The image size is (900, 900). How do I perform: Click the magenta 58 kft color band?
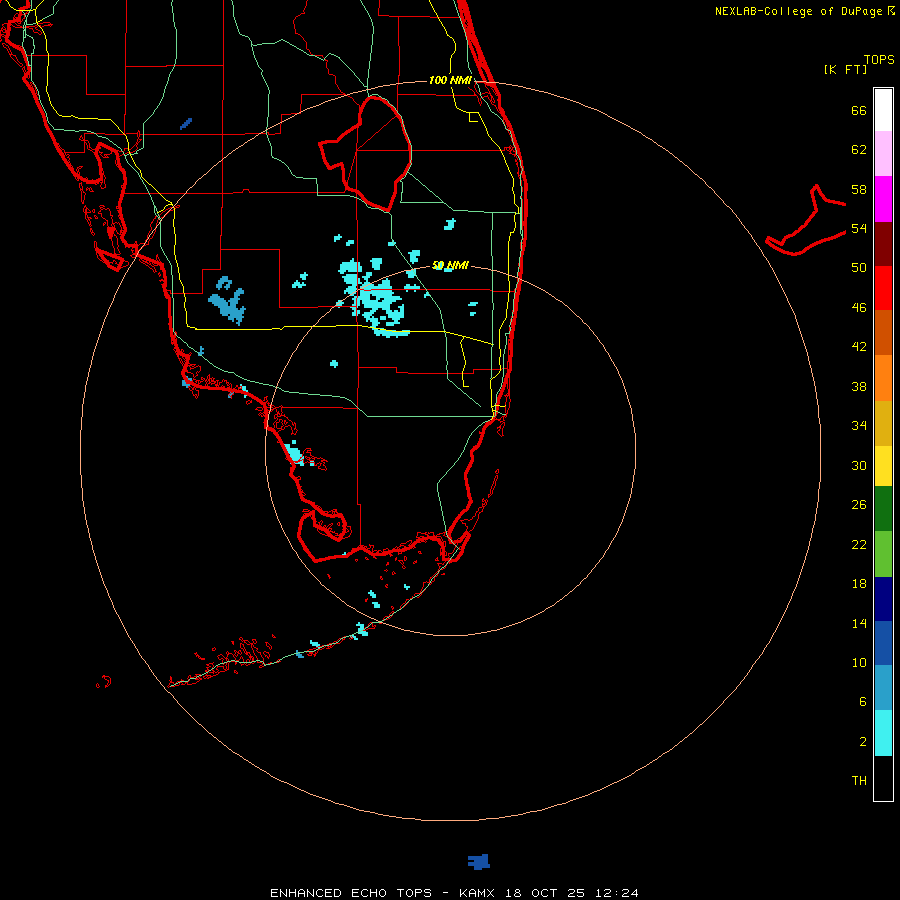point(883,199)
